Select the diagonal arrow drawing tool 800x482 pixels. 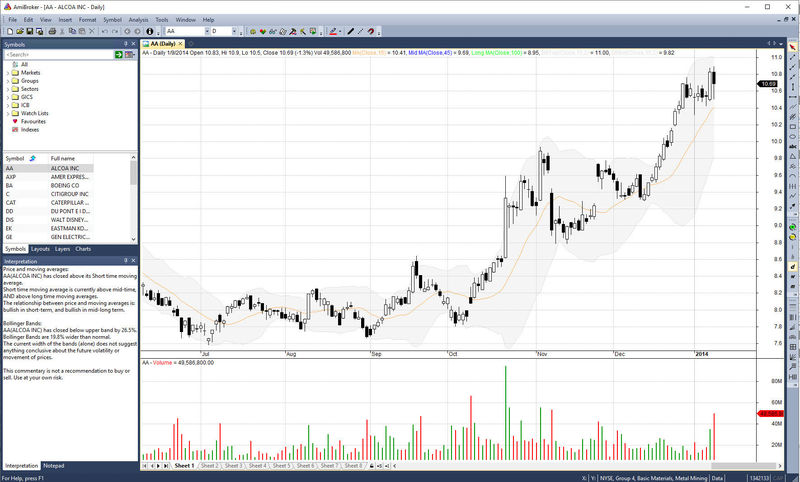coord(792,206)
